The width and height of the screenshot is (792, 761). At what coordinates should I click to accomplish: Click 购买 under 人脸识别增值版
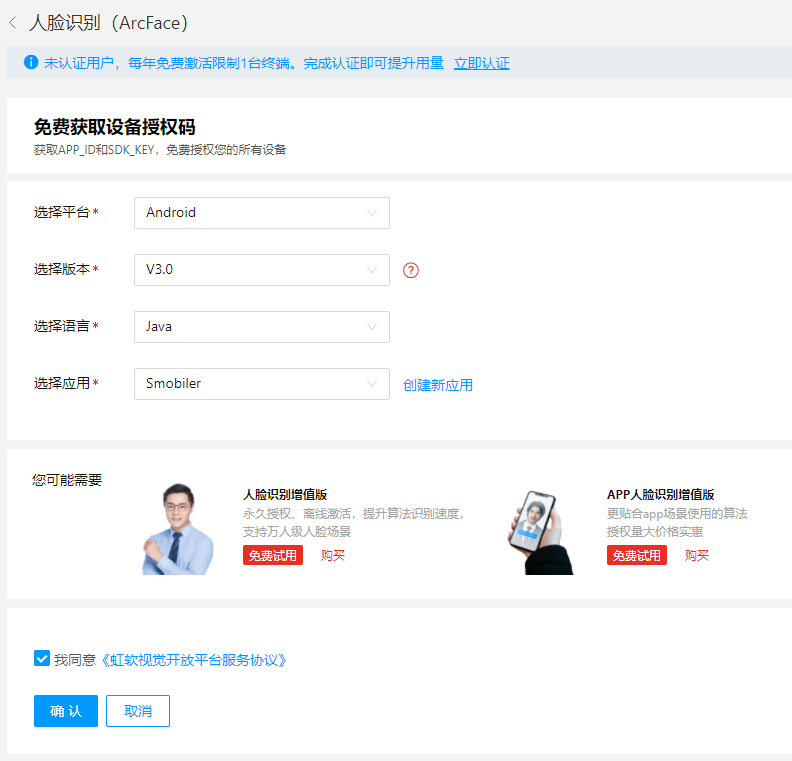[332, 555]
